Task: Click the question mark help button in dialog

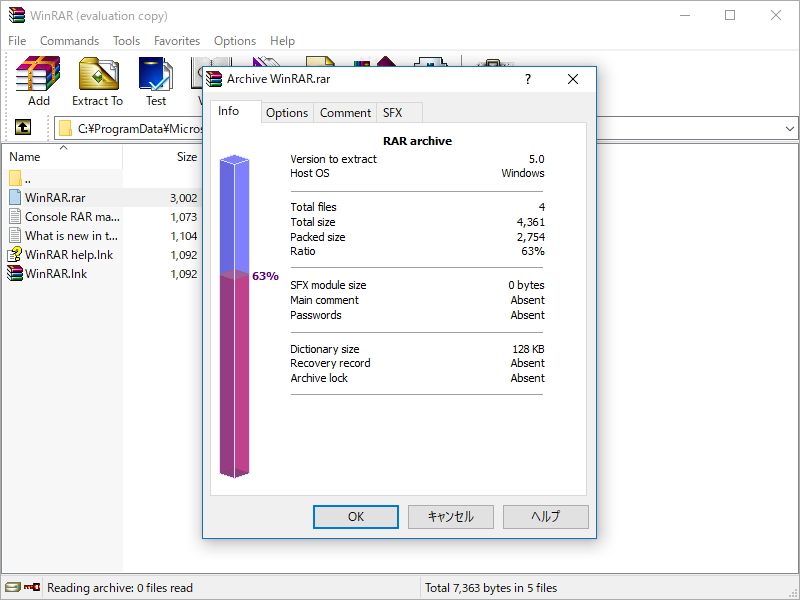Action: 528,79
